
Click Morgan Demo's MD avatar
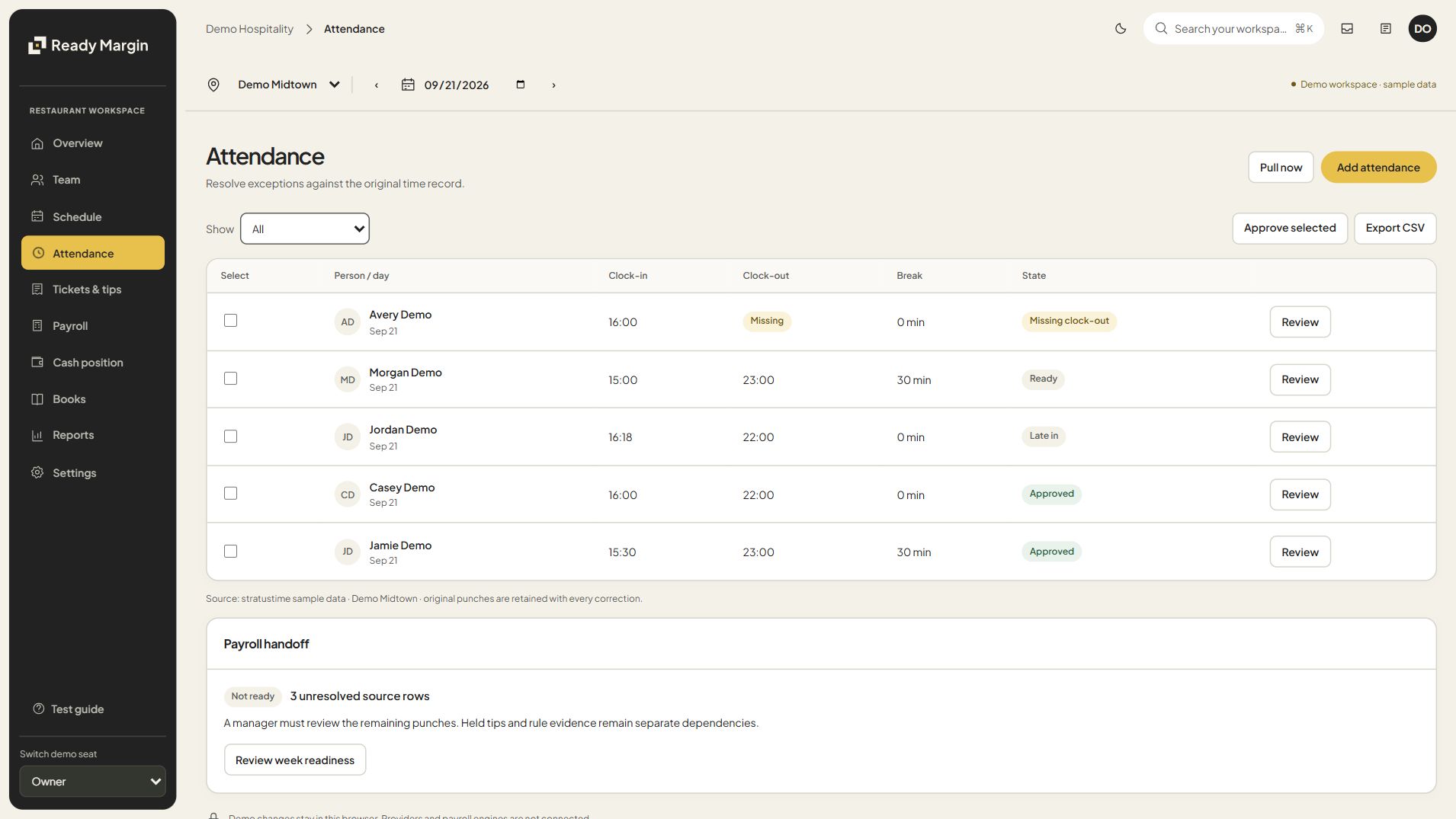pyautogui.click(x=348, y=379)
